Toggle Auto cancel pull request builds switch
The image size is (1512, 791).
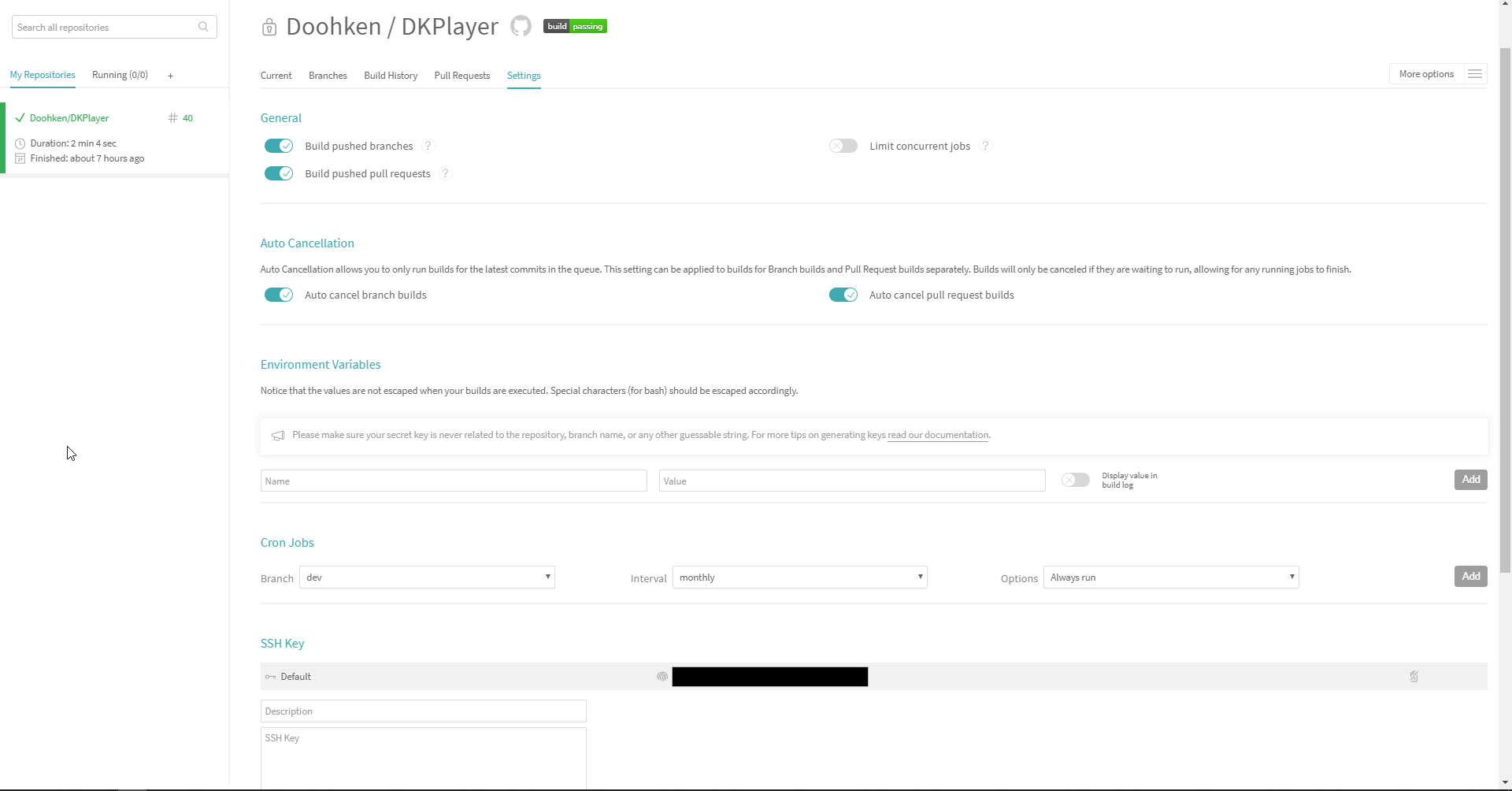[x=843, y=295]
